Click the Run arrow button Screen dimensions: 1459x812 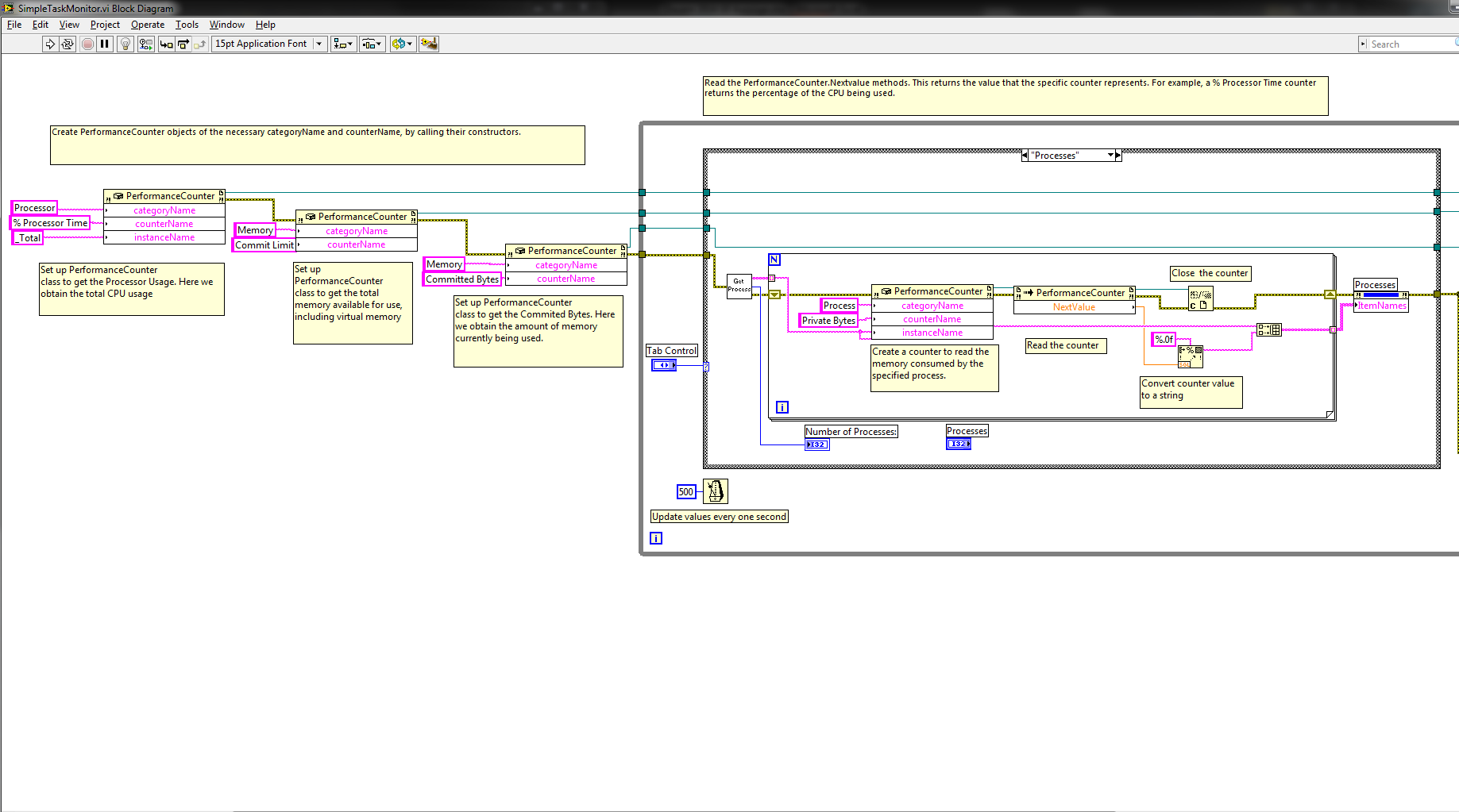pyautogui.click(x=50, y=44)
